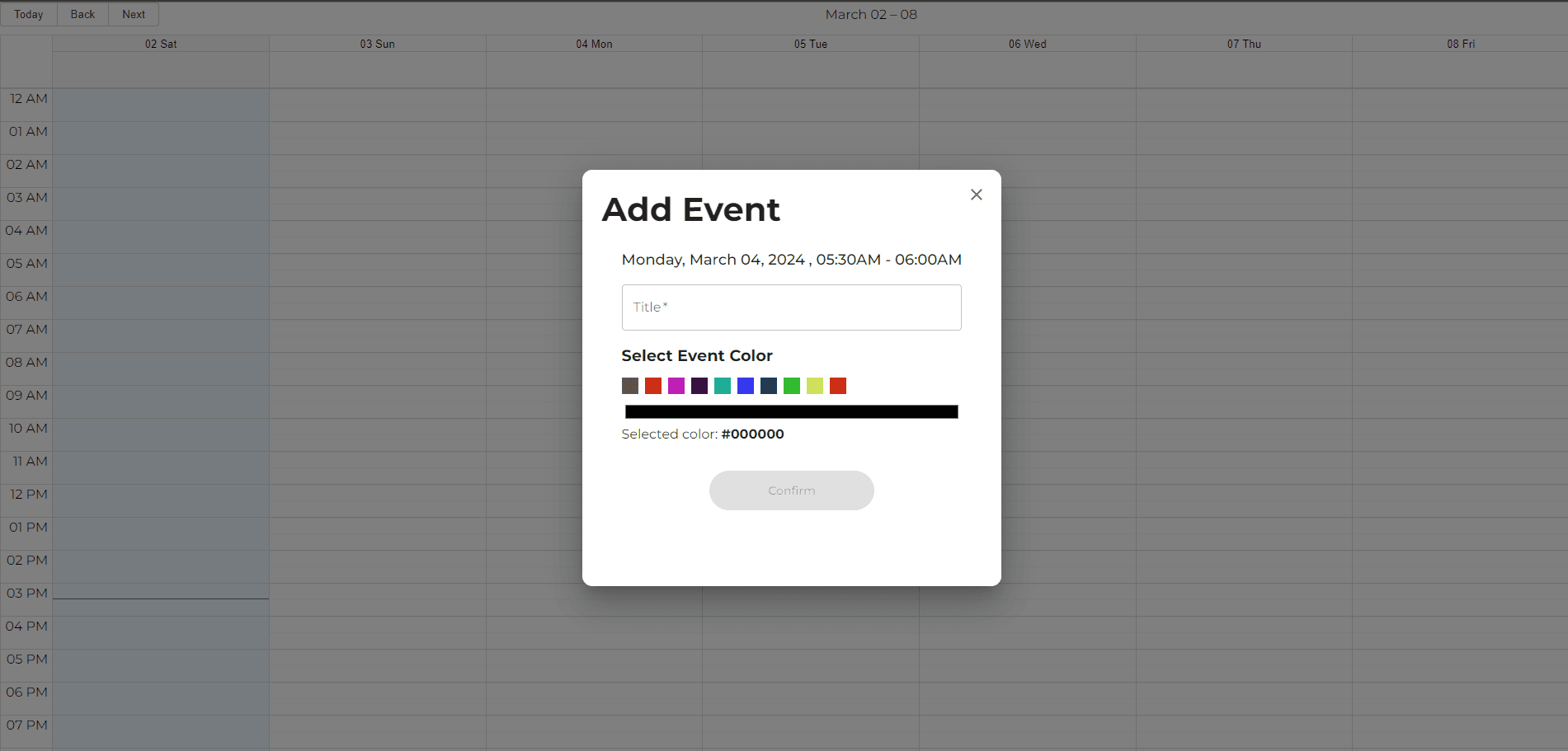The image size is (1568, 751).
Task: Click the 06 AM time label
Action: click(x=27, y=296)
